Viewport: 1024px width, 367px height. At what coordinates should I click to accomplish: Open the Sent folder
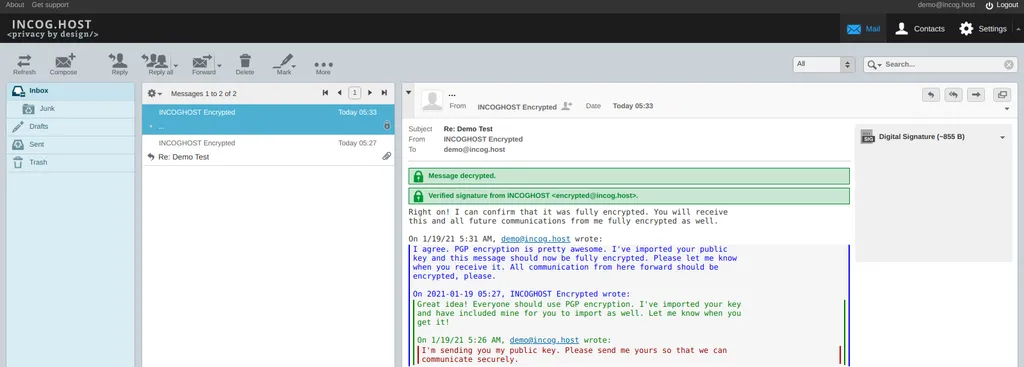pyautogui.click(x=71, y=144)
